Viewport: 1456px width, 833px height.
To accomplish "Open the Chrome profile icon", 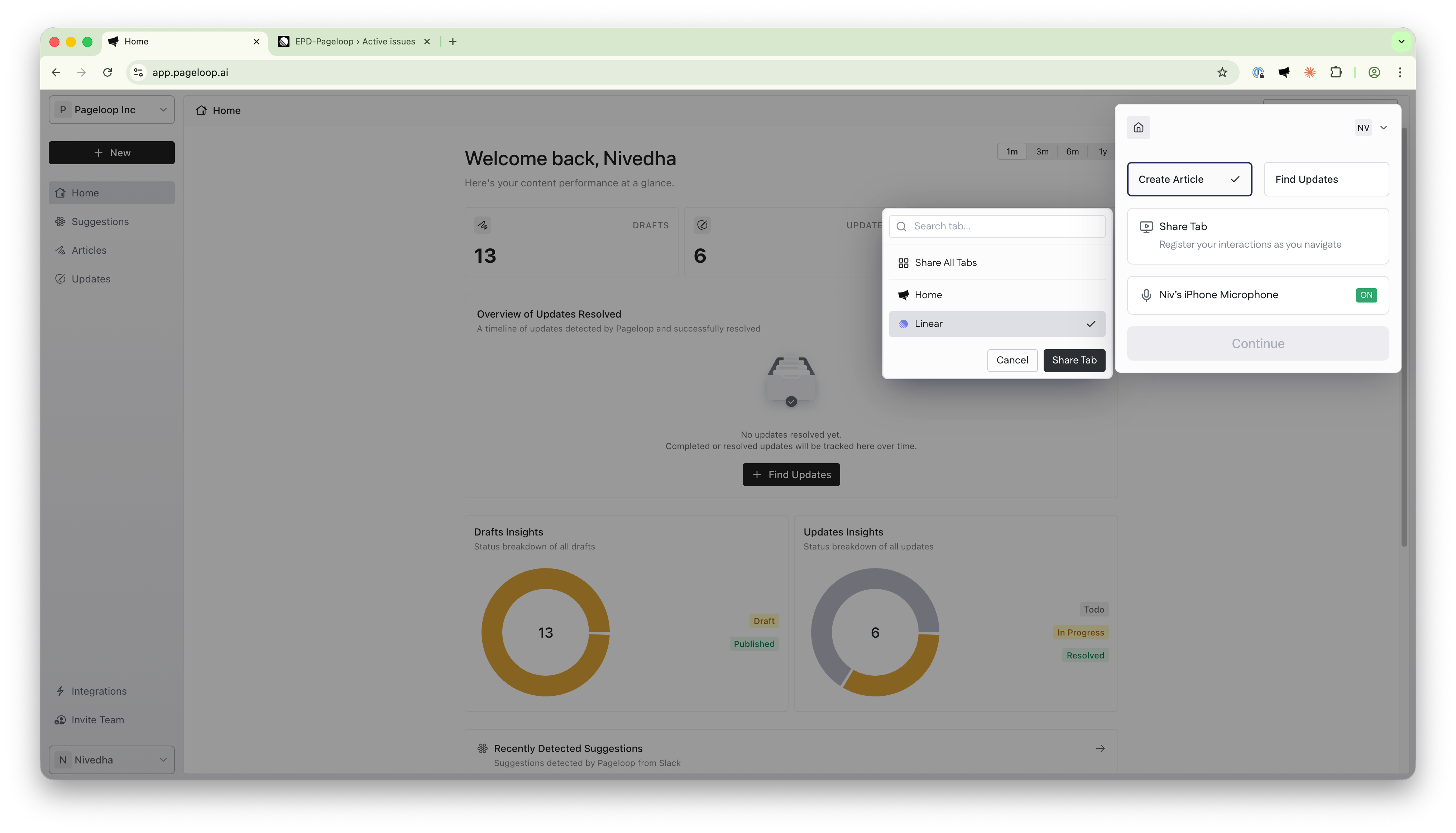I will pos(1374,72).
